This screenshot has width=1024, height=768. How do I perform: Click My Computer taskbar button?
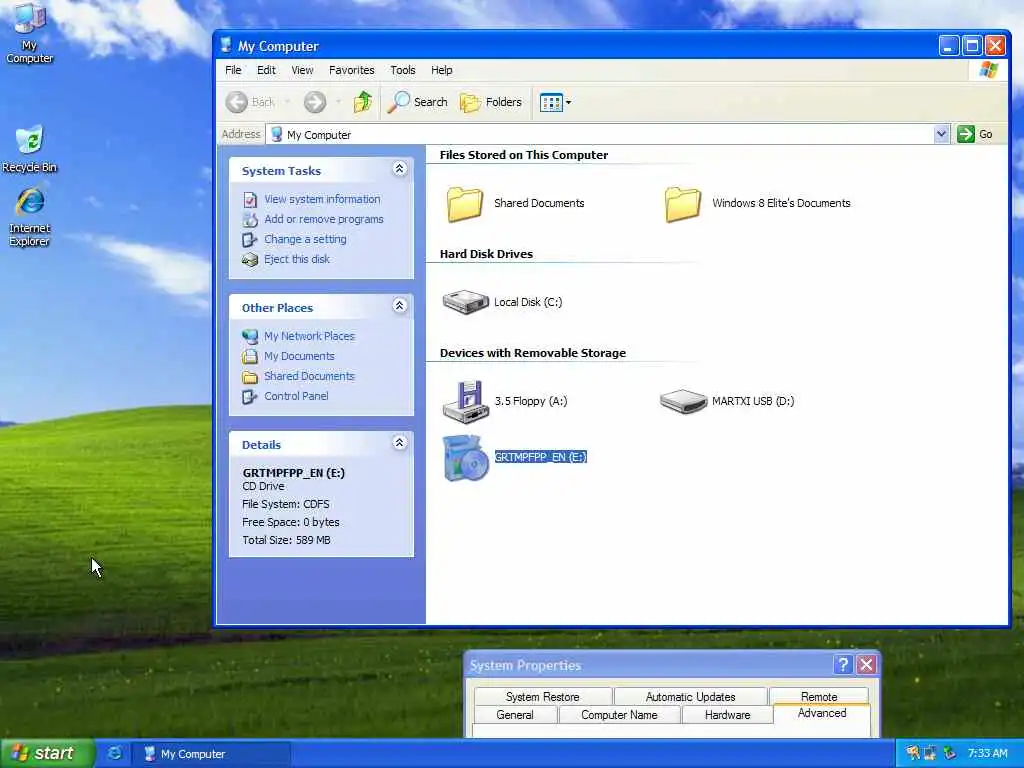(211, 754)
